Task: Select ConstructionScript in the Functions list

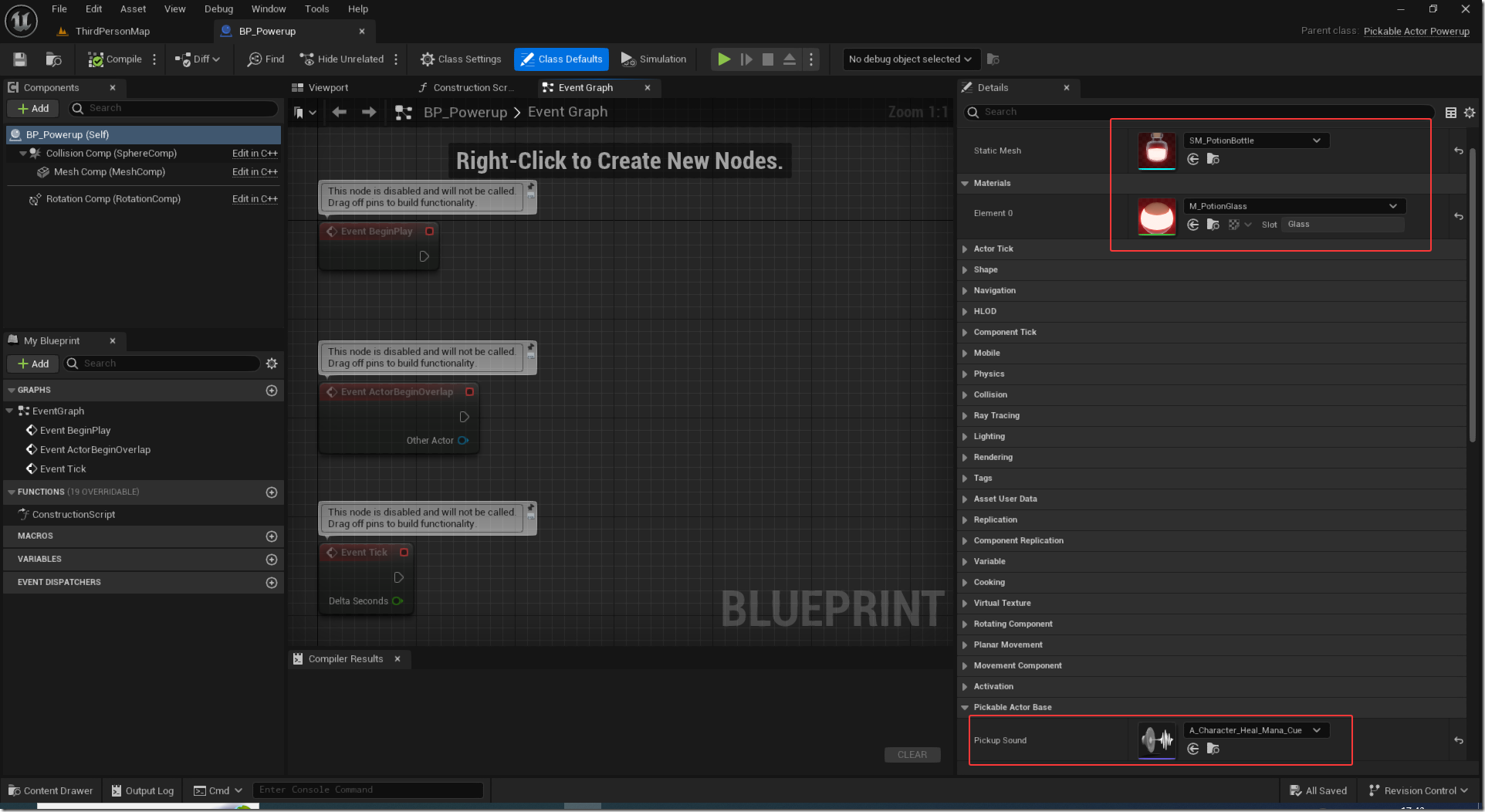Action: click(x=73, y=515)
